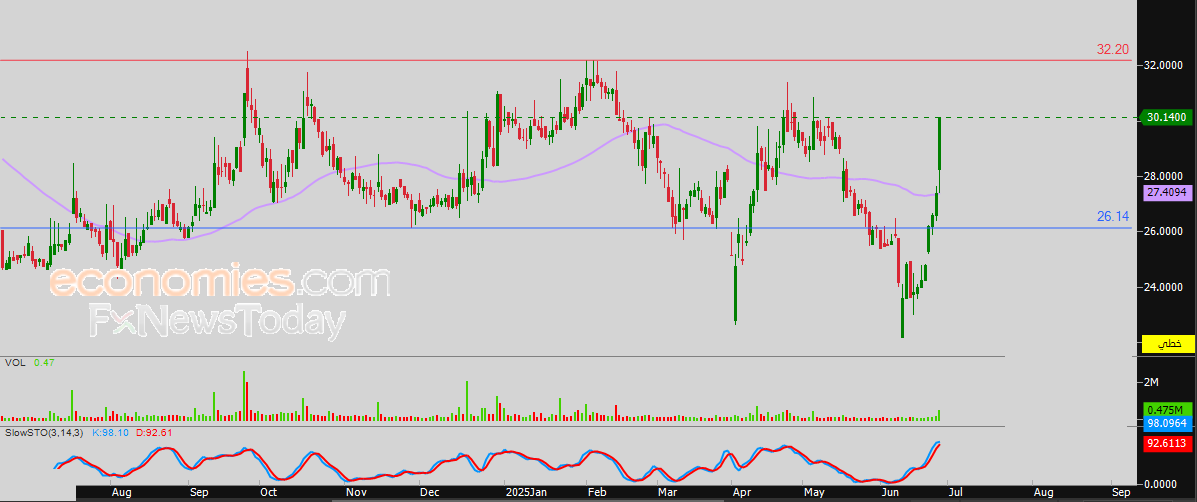Click the Jul date axis label
Viewport: 1197px width, 502px height.
(x=955, y=493)
